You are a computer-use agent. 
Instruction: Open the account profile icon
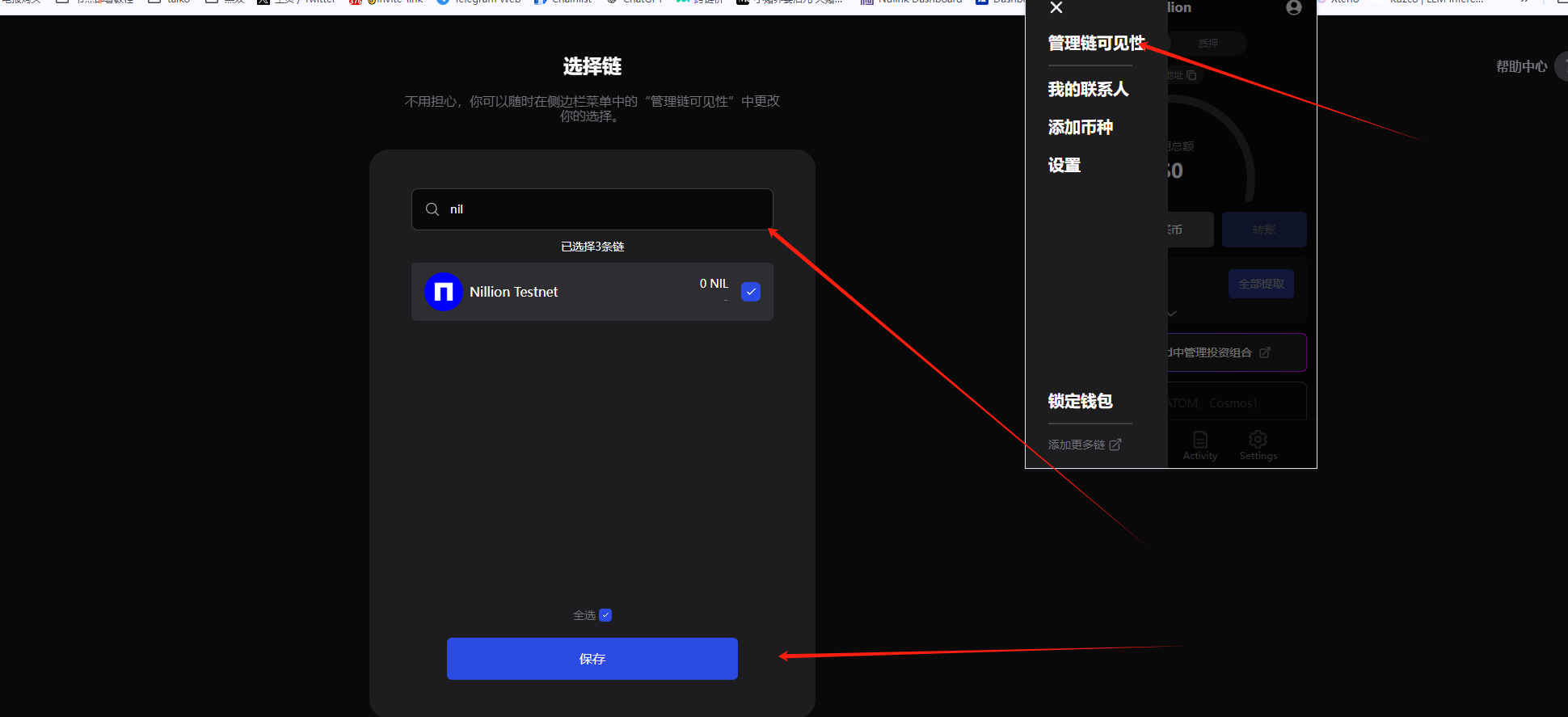point(1293,8)
